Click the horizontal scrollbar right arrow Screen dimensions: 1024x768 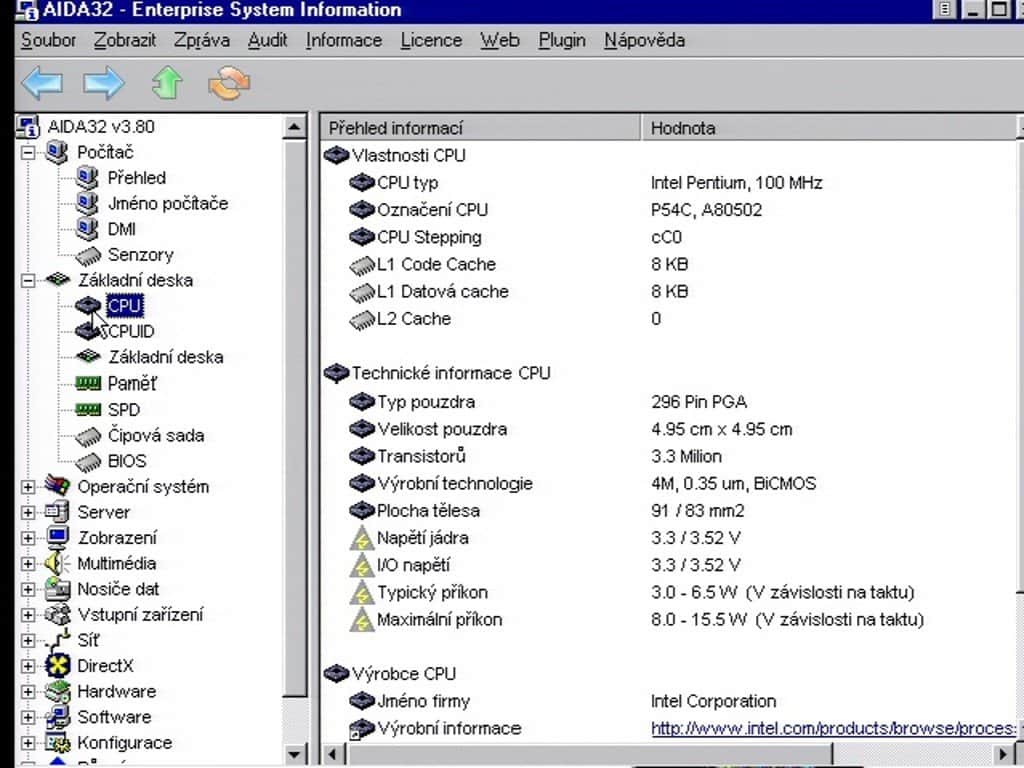[x=1004, y=755]
